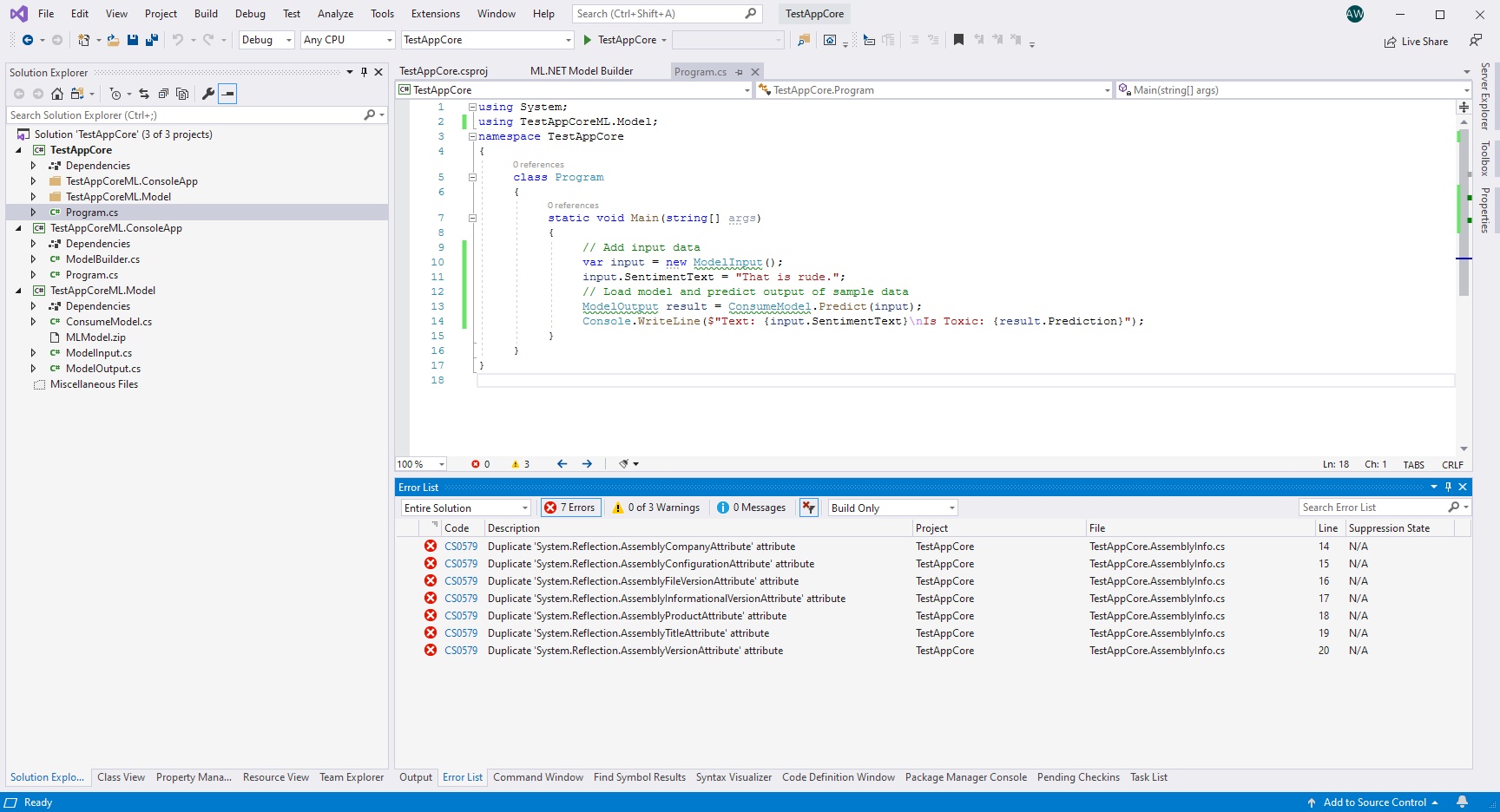Collapse the TestAppCore project node
Image resolution: width=1500 pixels, height=812 pixels.
point(19,149)
